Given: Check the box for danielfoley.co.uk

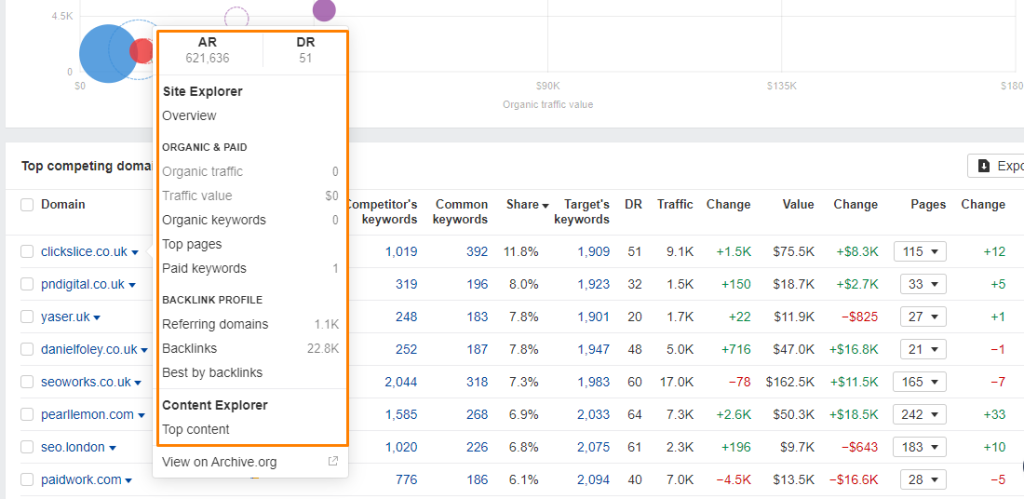Looking at the screenshot, I should point(27,349).
